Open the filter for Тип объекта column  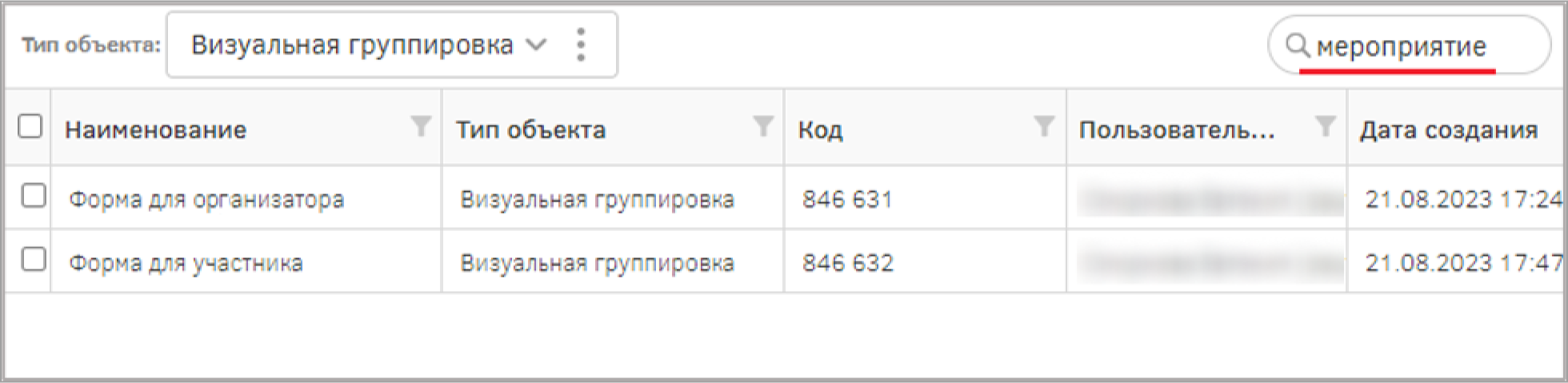point(764,126)
